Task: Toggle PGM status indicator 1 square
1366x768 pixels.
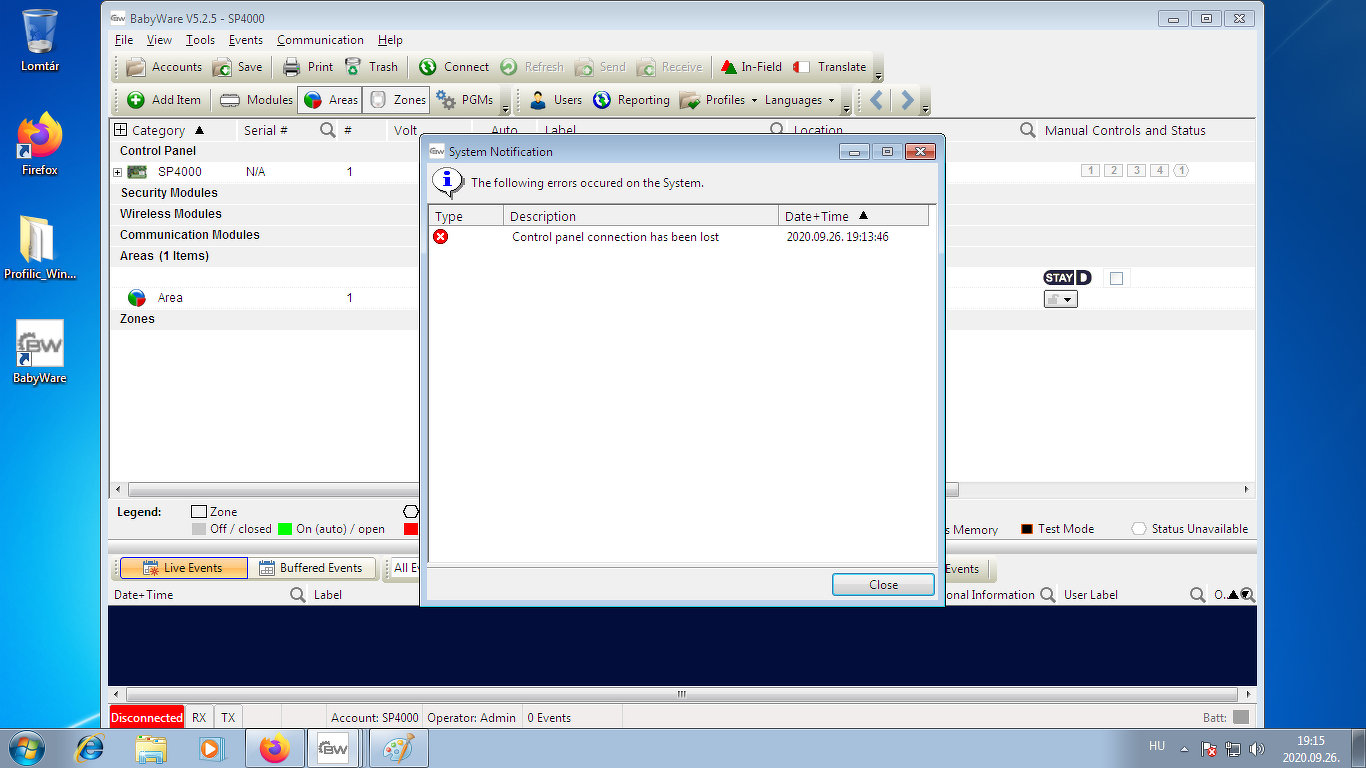Action: 1091,171
